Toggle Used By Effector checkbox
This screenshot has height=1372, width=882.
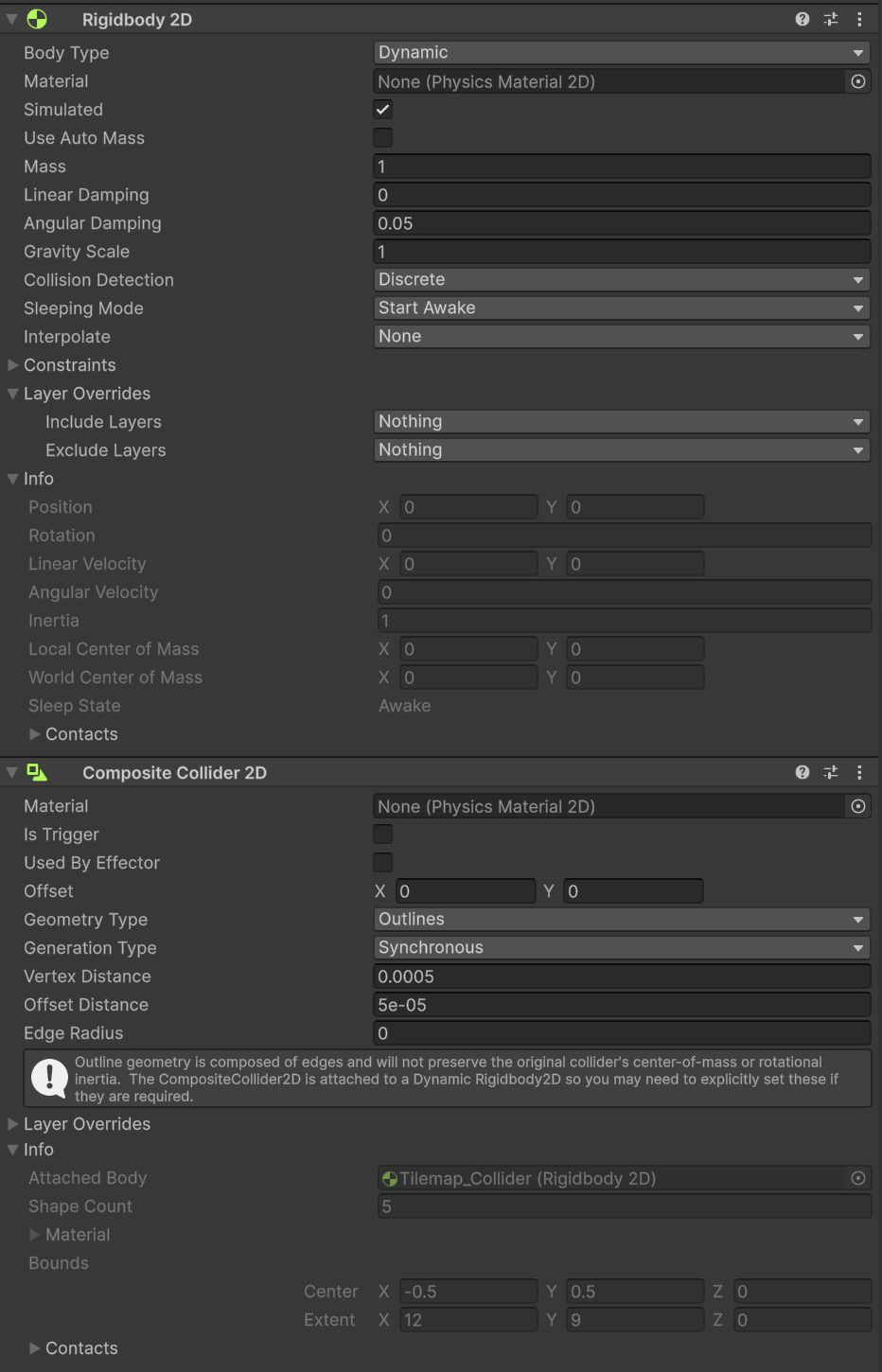click(x=383, y=863)
